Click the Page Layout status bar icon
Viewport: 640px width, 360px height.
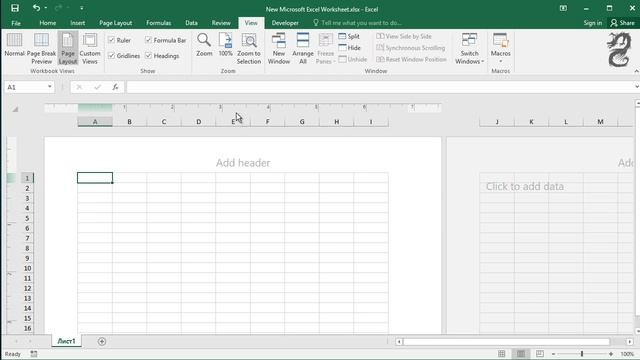click(521, 354)
